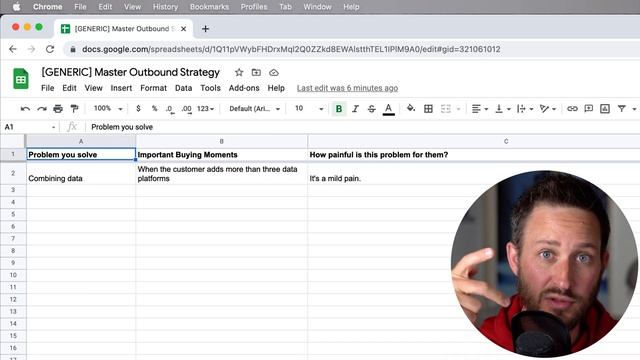
Task: Select the Paint format tool
Action: pos(74,109)
